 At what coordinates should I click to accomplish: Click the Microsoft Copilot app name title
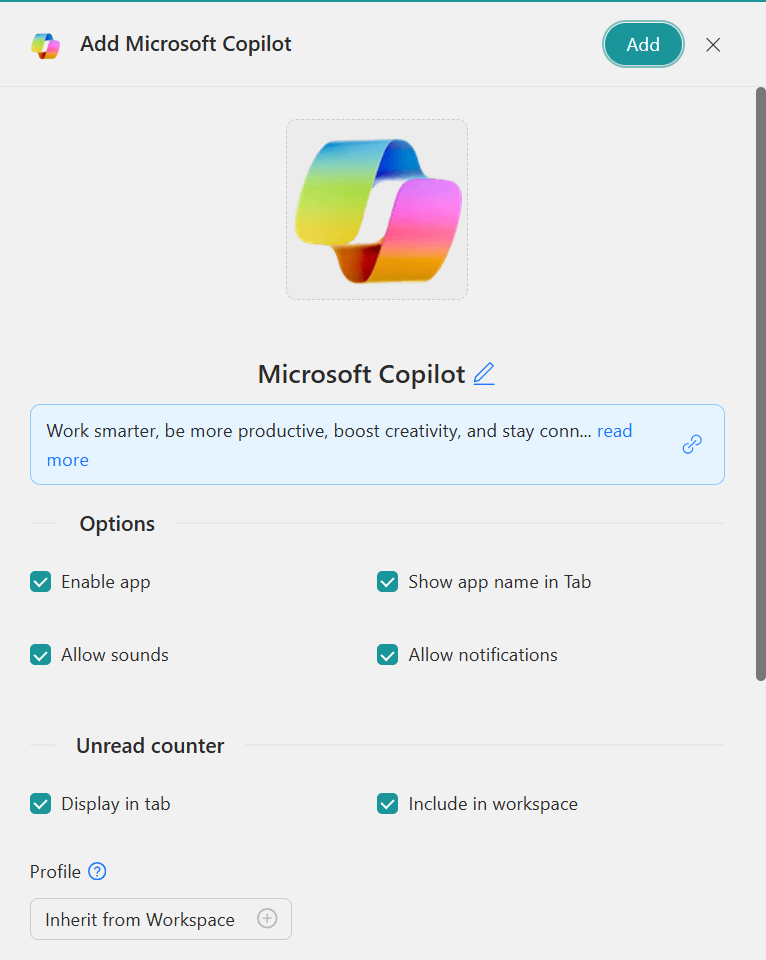361,374
